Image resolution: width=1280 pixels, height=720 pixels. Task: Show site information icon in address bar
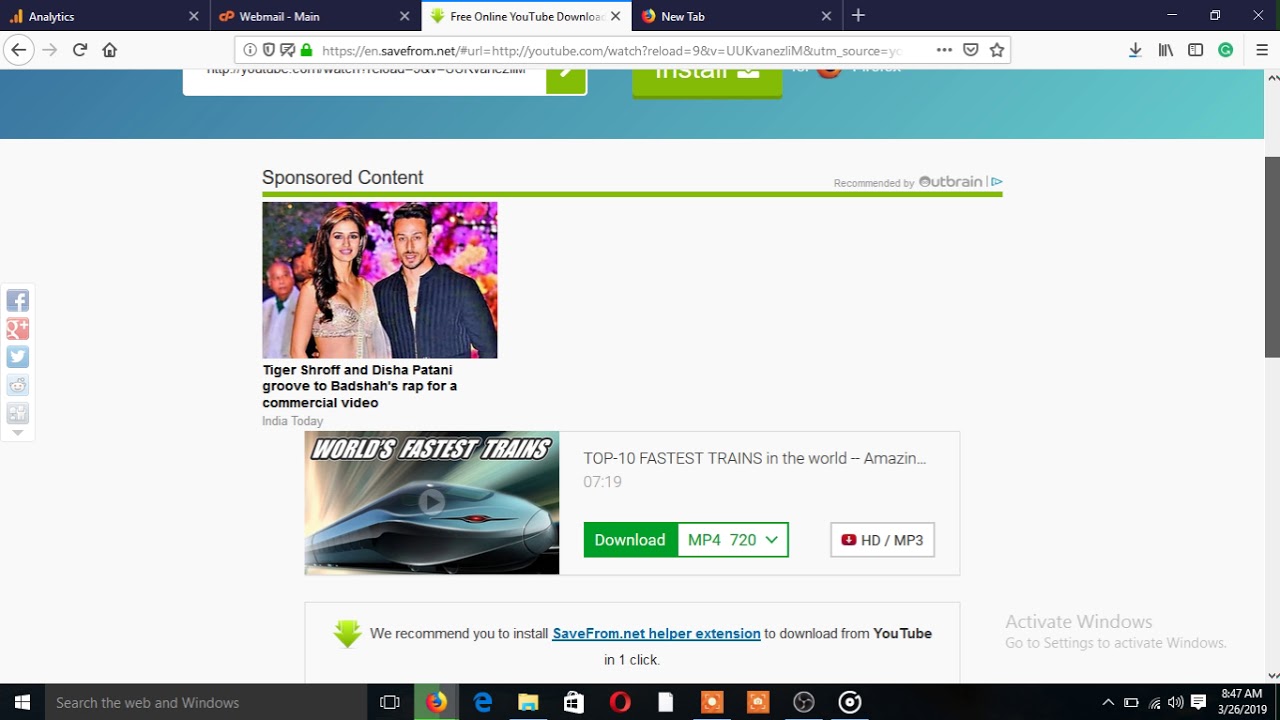point(250,50)
